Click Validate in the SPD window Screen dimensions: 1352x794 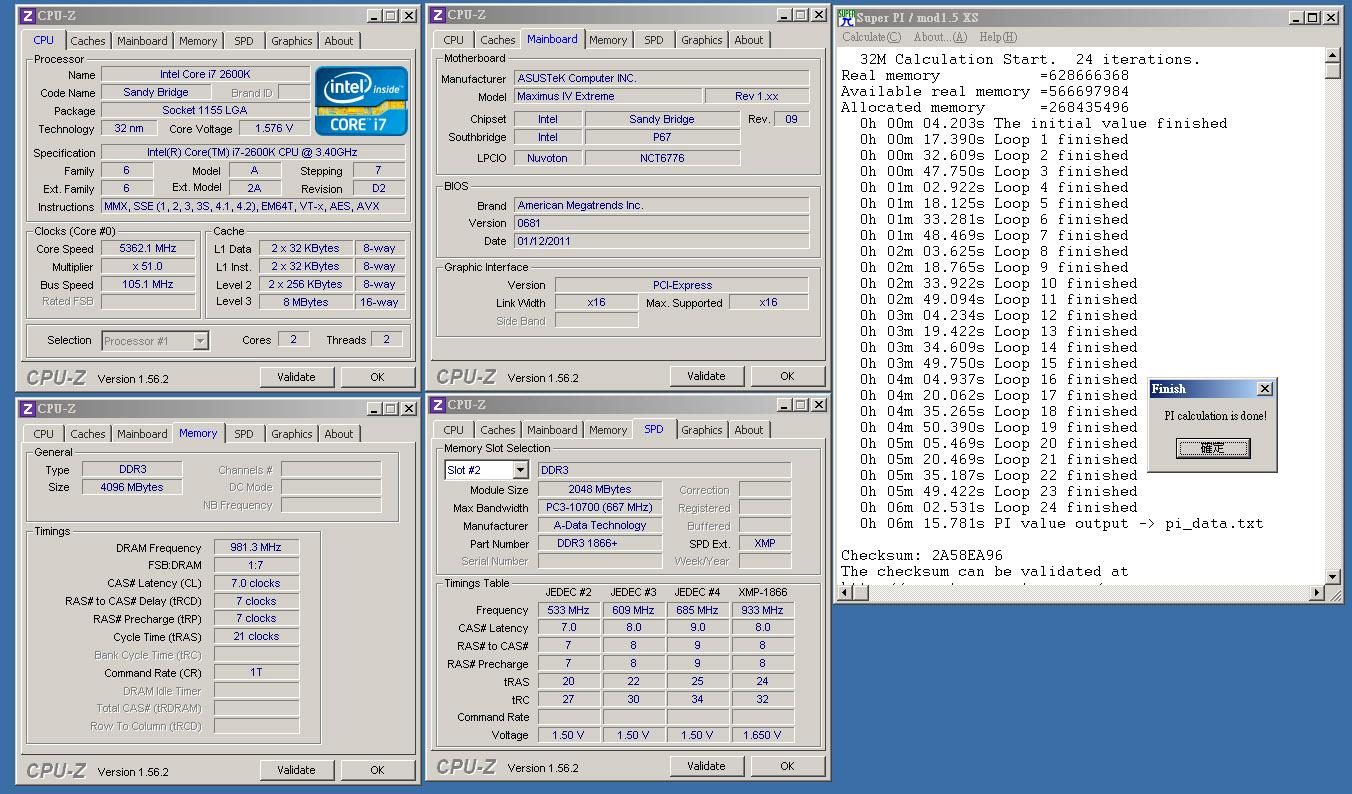point(706,766)
